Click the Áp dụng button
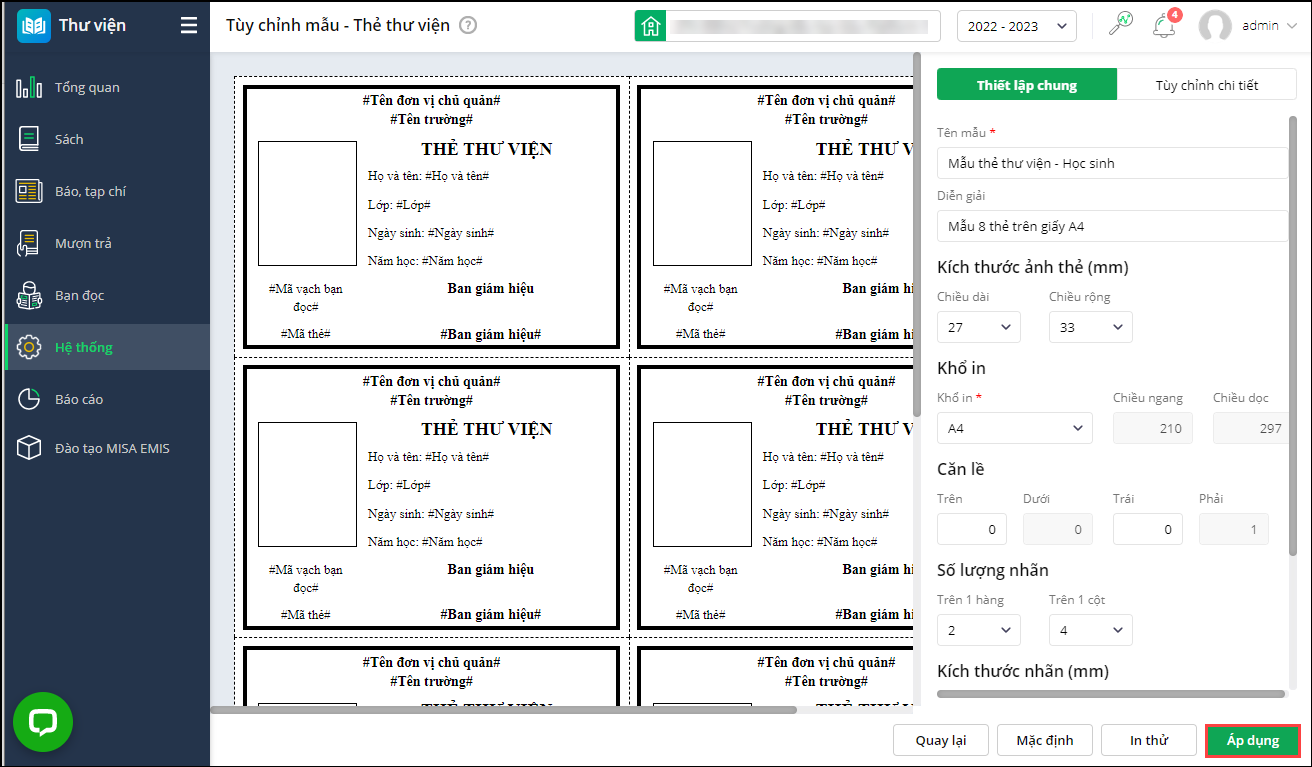Image resolution: width=1312 pixels, height=767 pixels. (x=1253, y=740)
